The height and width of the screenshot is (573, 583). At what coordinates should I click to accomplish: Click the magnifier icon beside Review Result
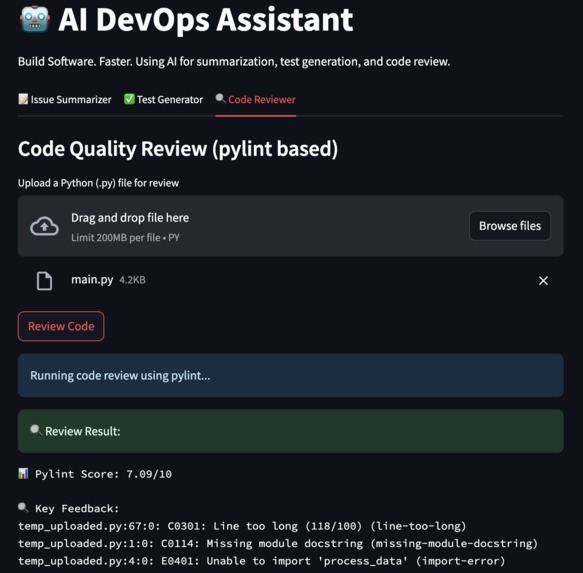(x=36, y=430)
